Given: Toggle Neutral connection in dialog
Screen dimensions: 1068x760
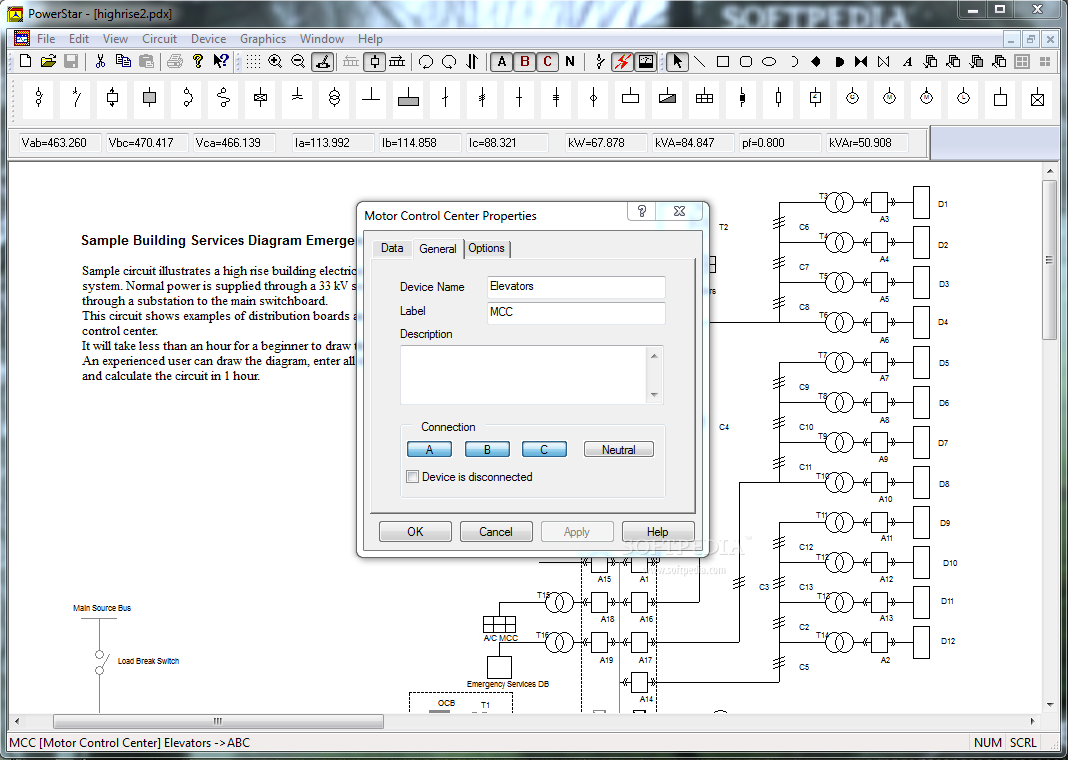Looking at the screenshot, I should pos(618,449).
